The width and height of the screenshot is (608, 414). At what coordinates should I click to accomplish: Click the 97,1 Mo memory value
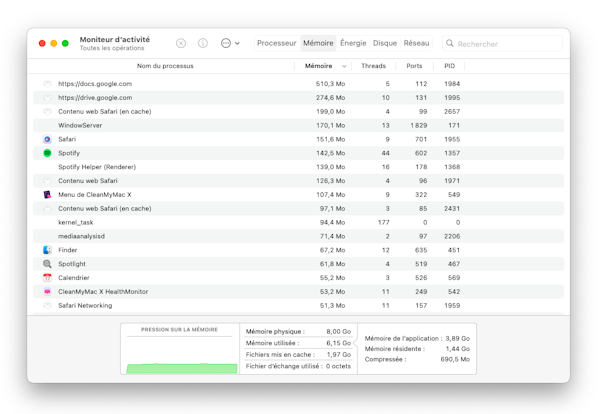pos(332,209)
